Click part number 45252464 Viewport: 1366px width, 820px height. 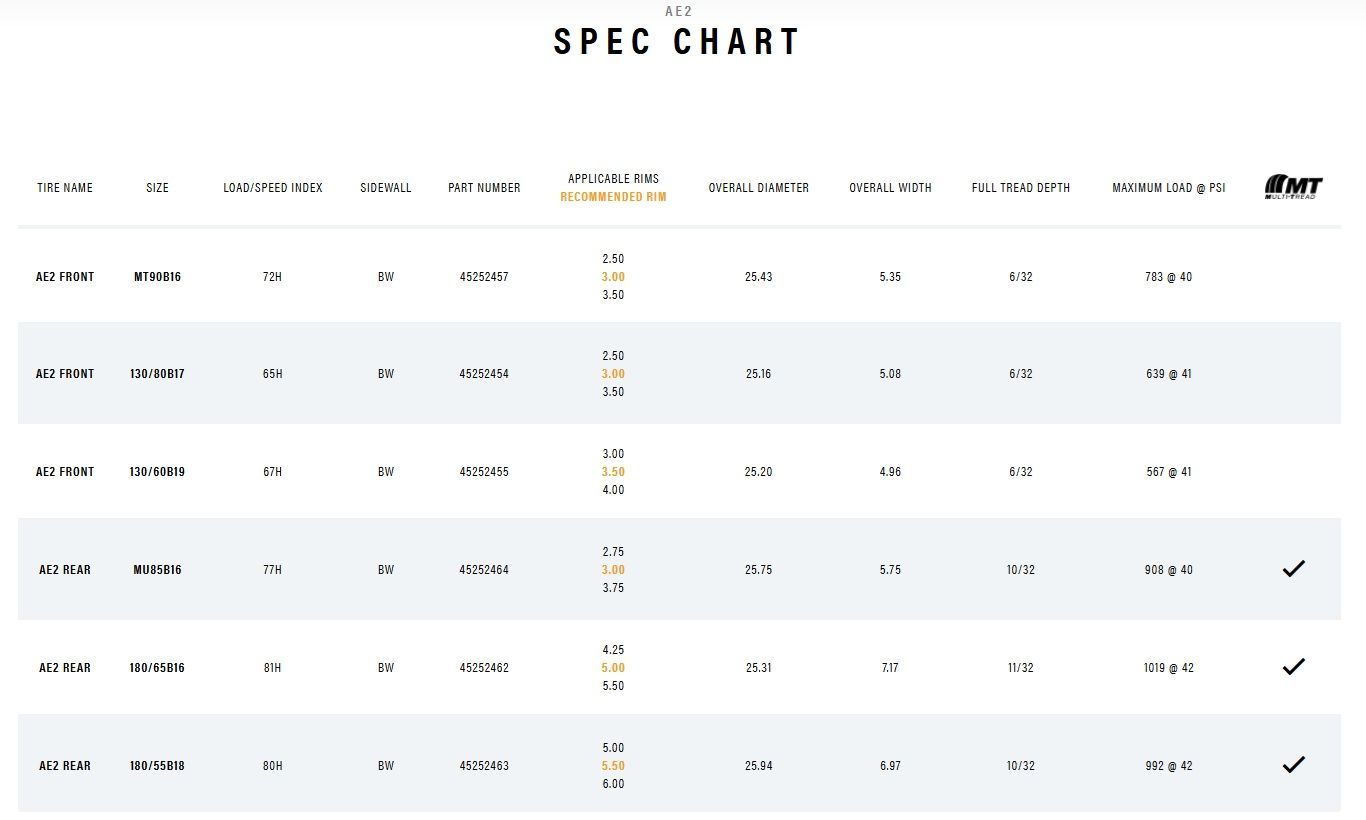coord(484,570)
